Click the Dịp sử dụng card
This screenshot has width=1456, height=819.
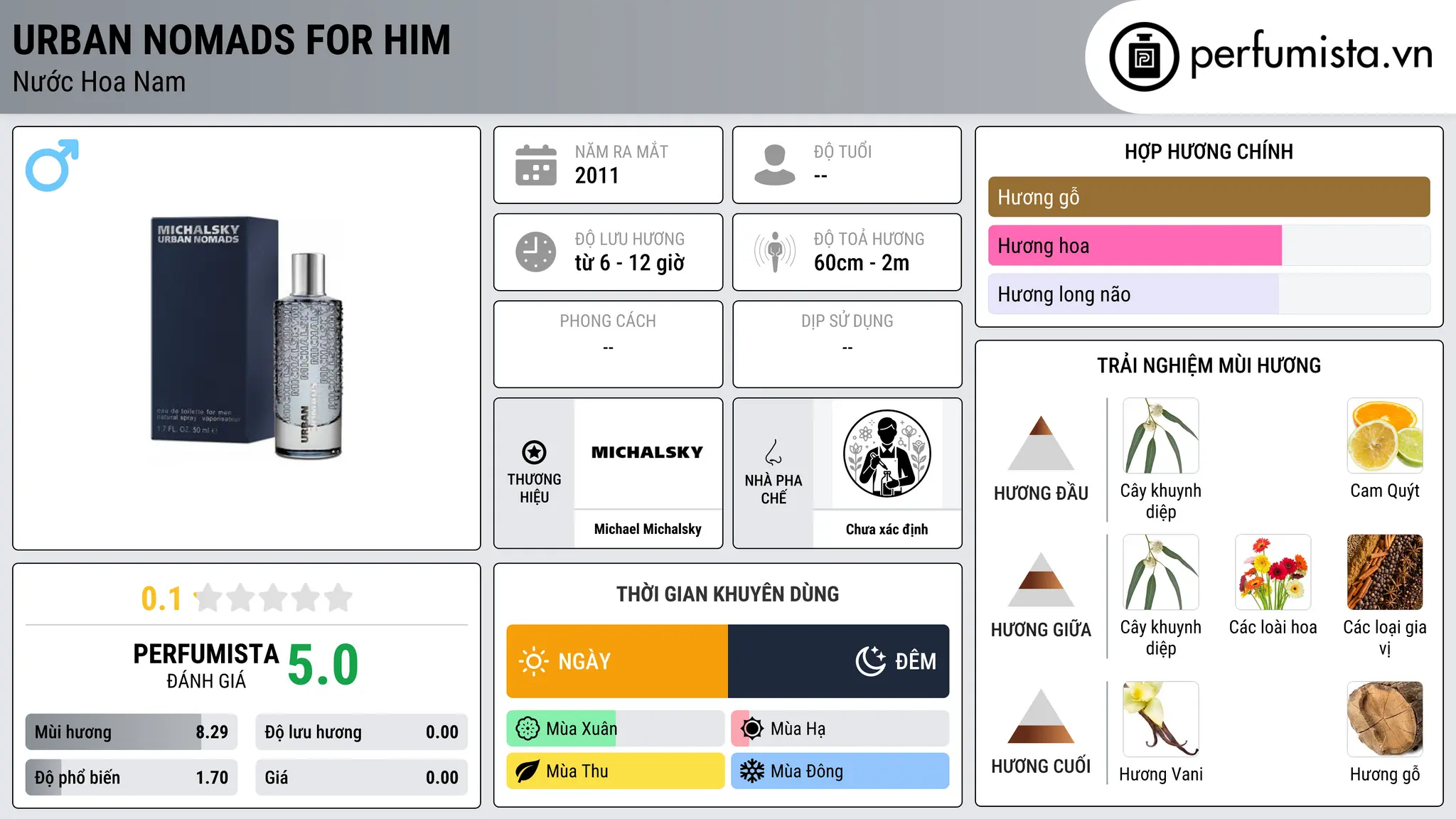847,344
